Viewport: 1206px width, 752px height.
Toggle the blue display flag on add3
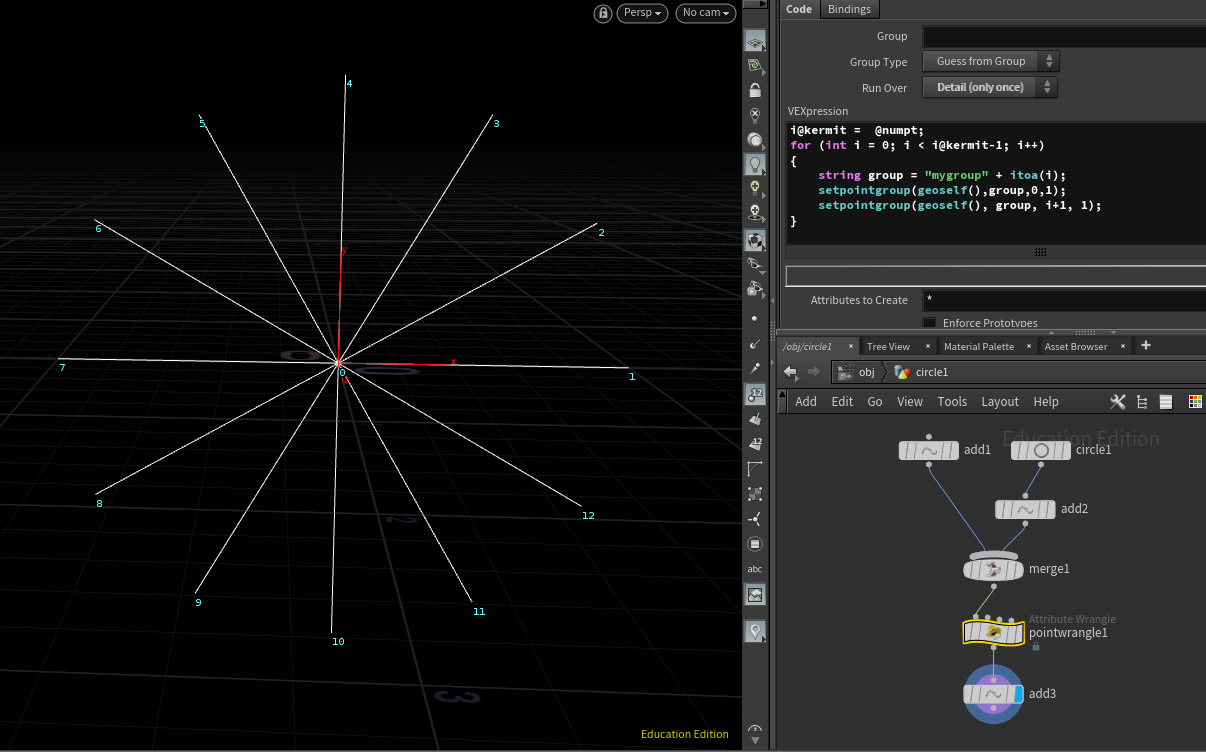(1018, 694)
